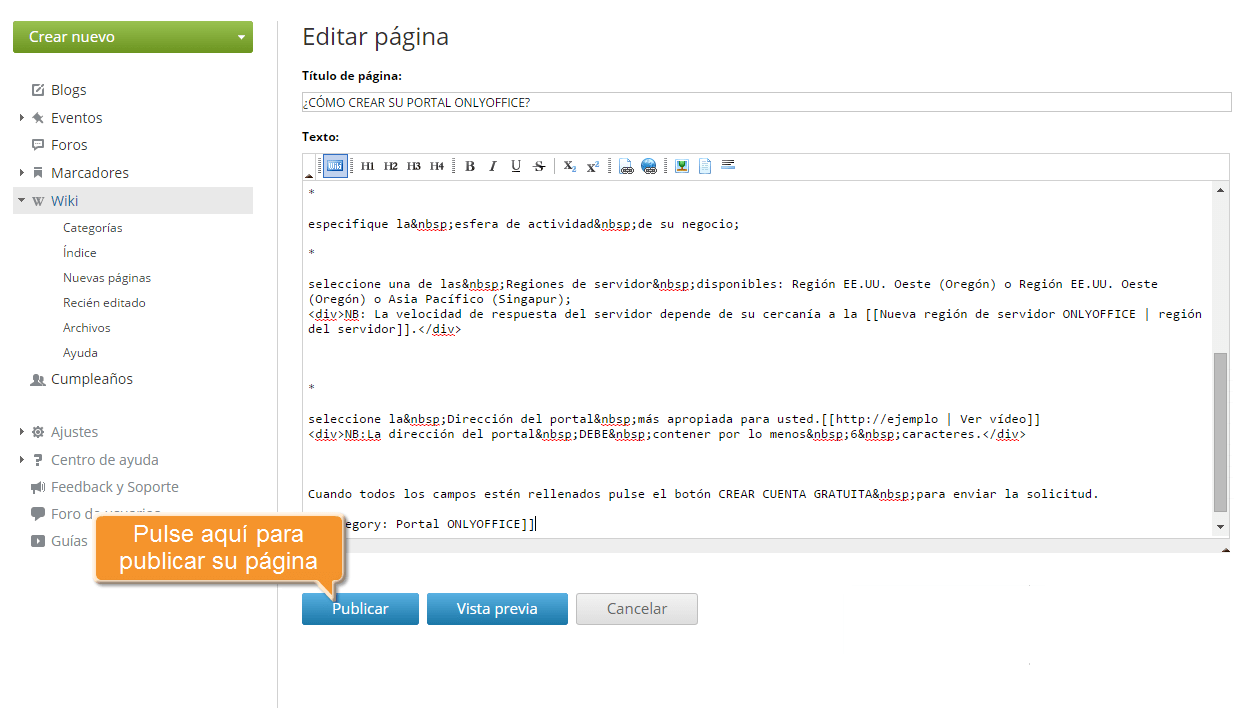This screenshot has width=1240, height=708.
Task: Open Wiki Categorías page
Action: [x=93, y=228]
